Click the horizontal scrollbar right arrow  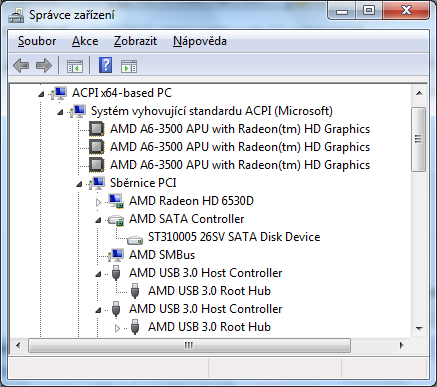point(402,345)
